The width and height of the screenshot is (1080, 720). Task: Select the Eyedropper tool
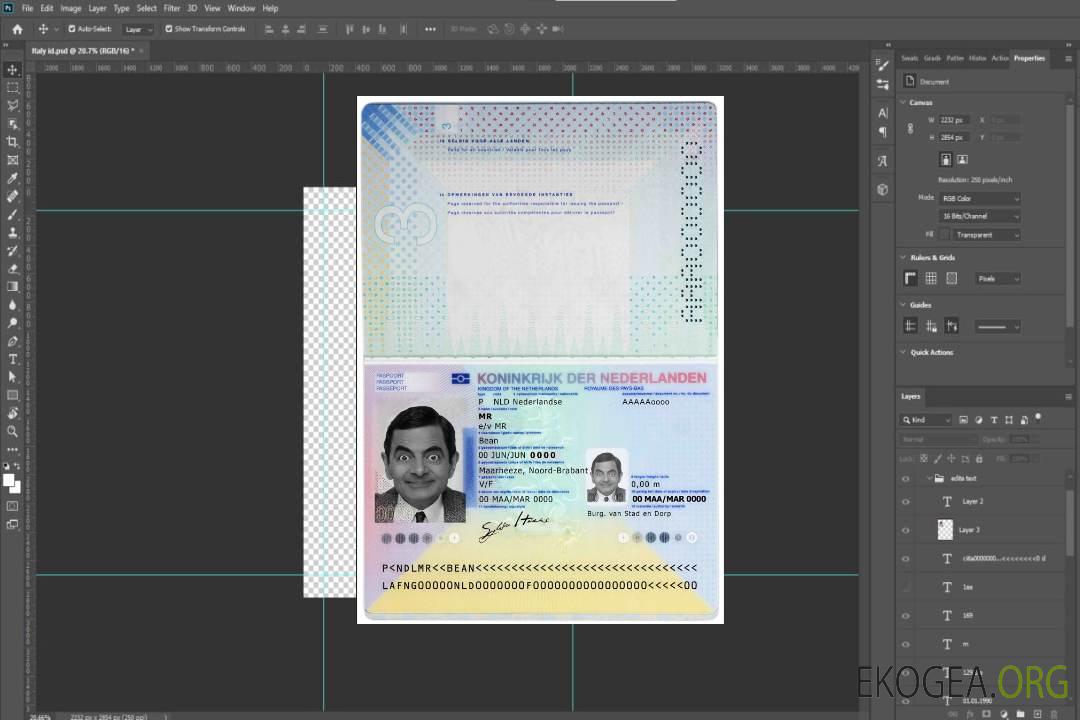tap(12, 178)
